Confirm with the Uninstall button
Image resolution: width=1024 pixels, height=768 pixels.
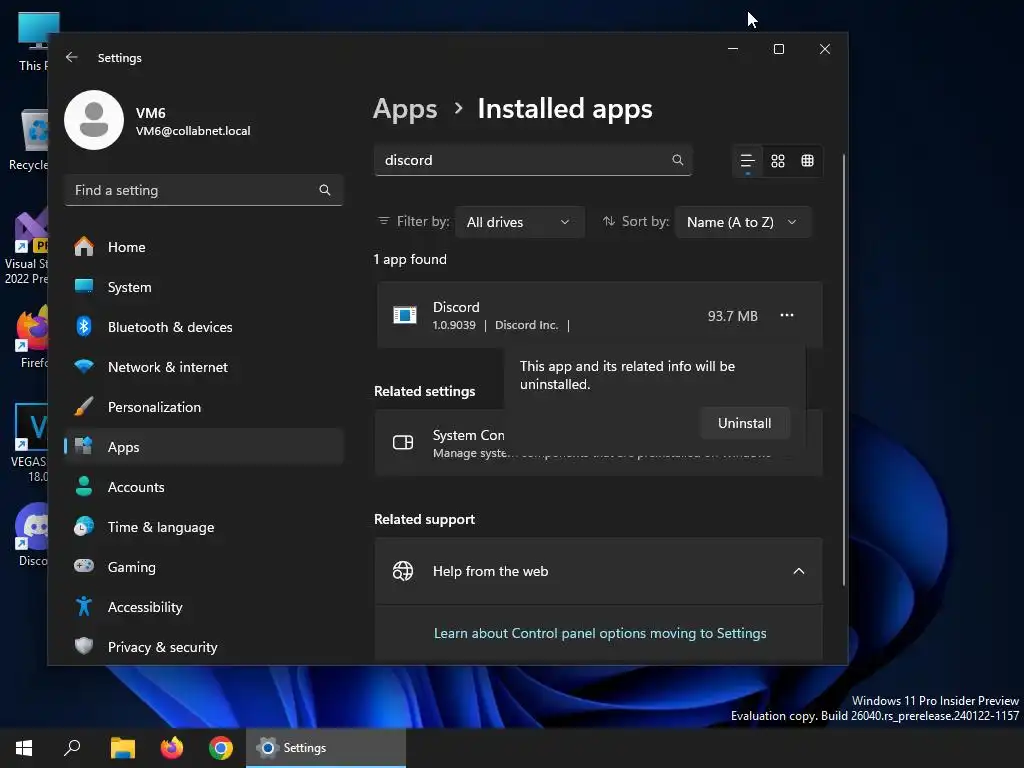coord(744,423)
